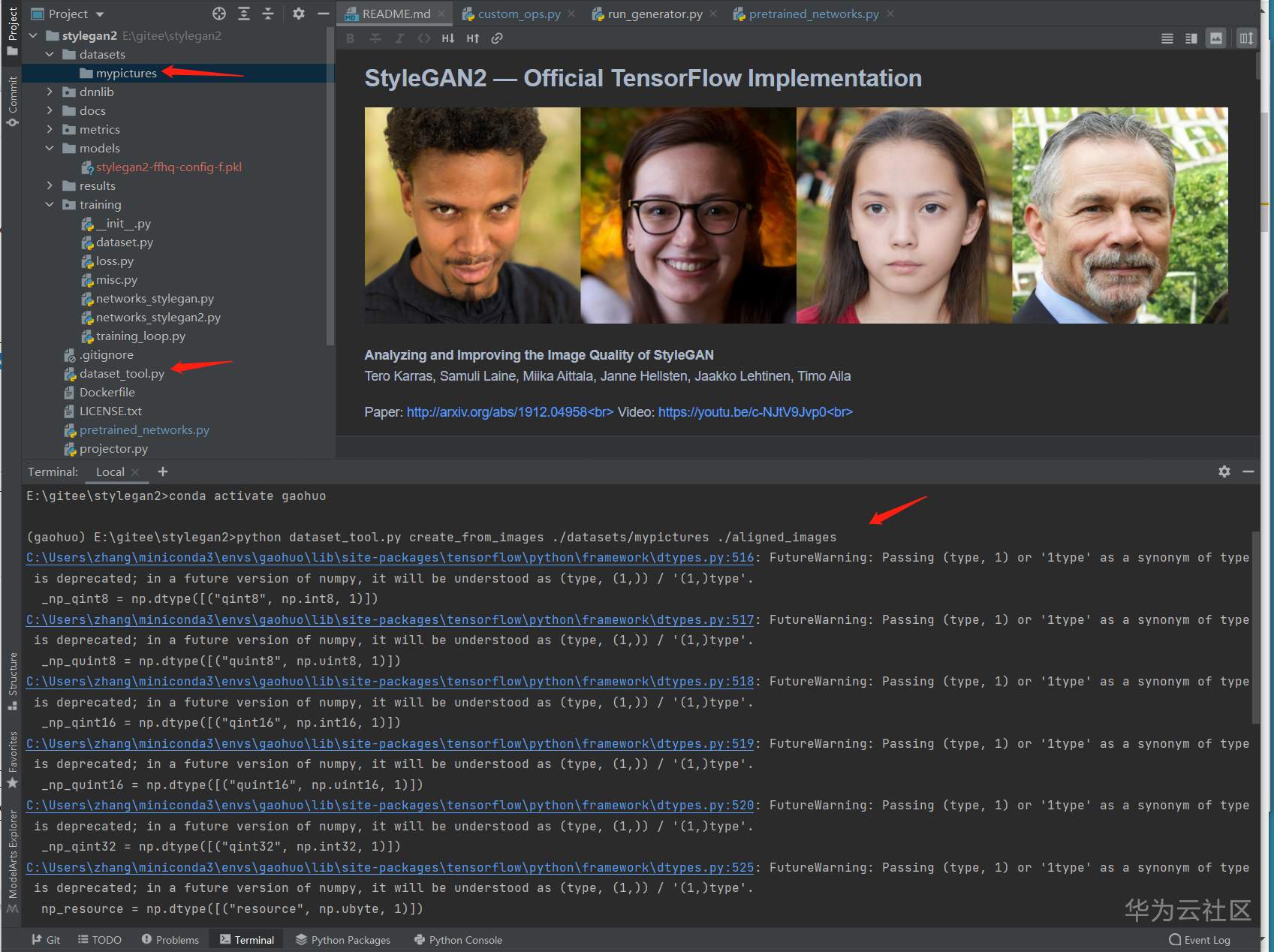Switch to the pretrained_networks.py tab

pos(814,14)
